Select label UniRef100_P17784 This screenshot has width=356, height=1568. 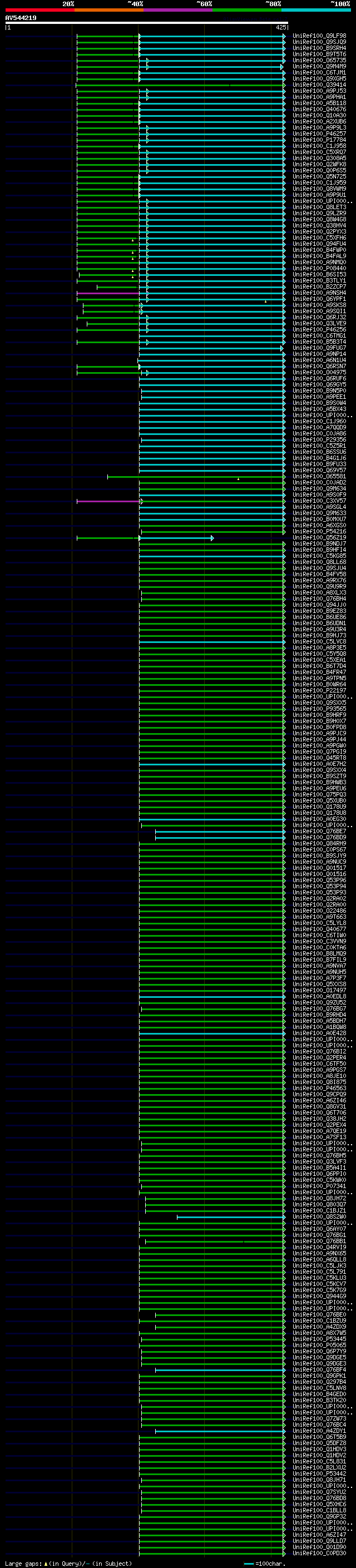[x=319, y=140]
